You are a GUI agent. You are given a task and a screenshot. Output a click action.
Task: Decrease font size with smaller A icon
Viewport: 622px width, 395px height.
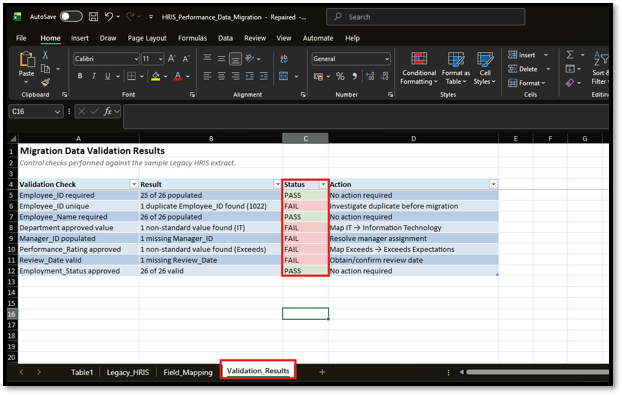tap(186, 59)
